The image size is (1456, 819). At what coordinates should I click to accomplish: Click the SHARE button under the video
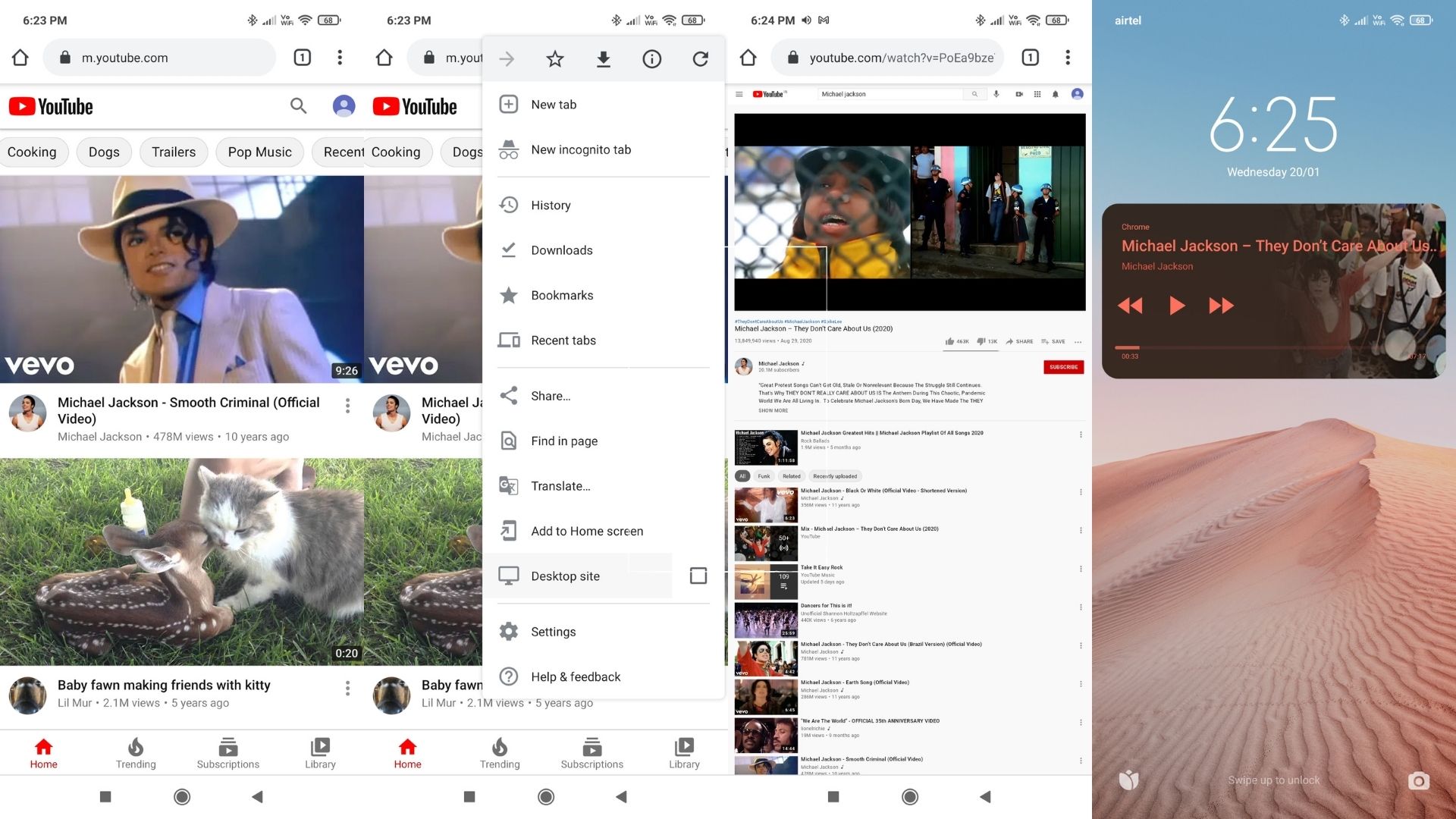pos(1019,341)
